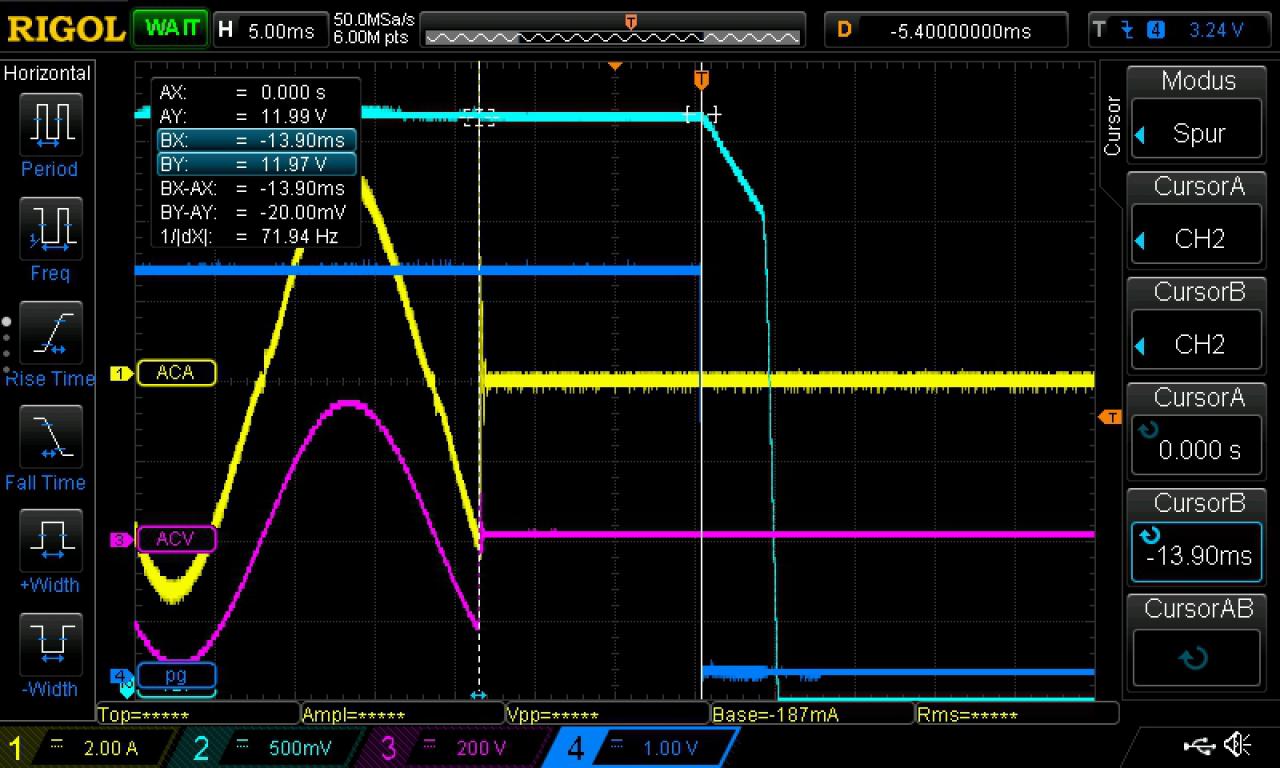This screenshot has width=1280, height=768.
Task: Choose the Rise Time measurement icon
Action: click(x=49, y=335)
